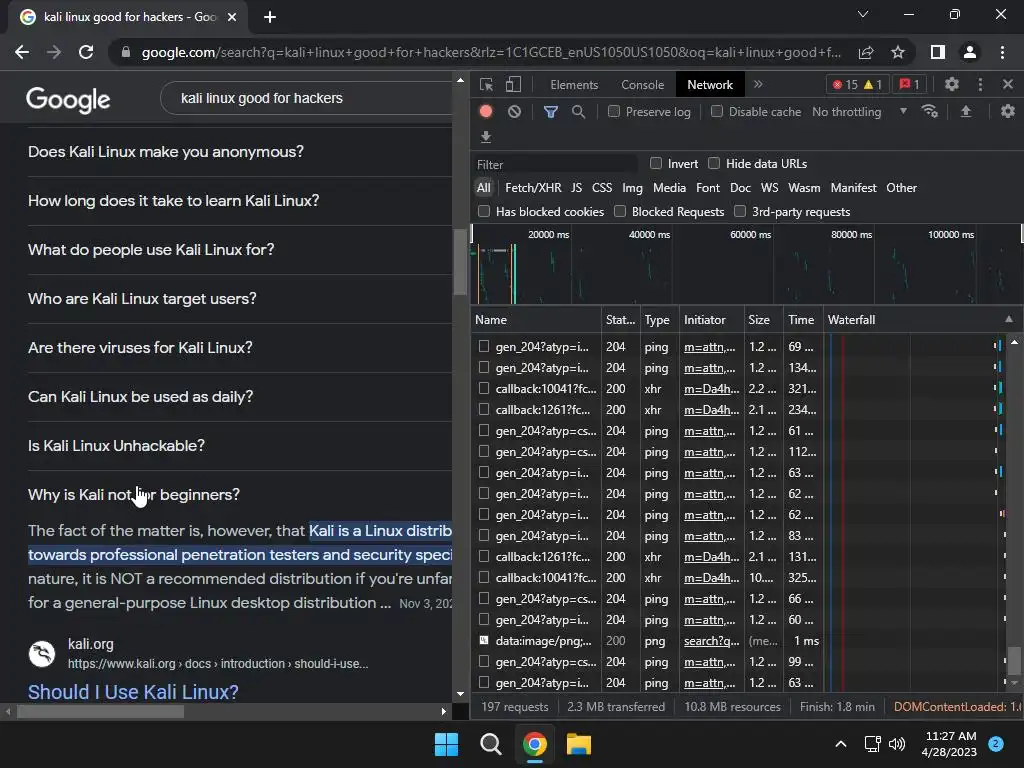Toggle device toolbar icon in DevTools

pyautogui.click(x=513, y=85)
